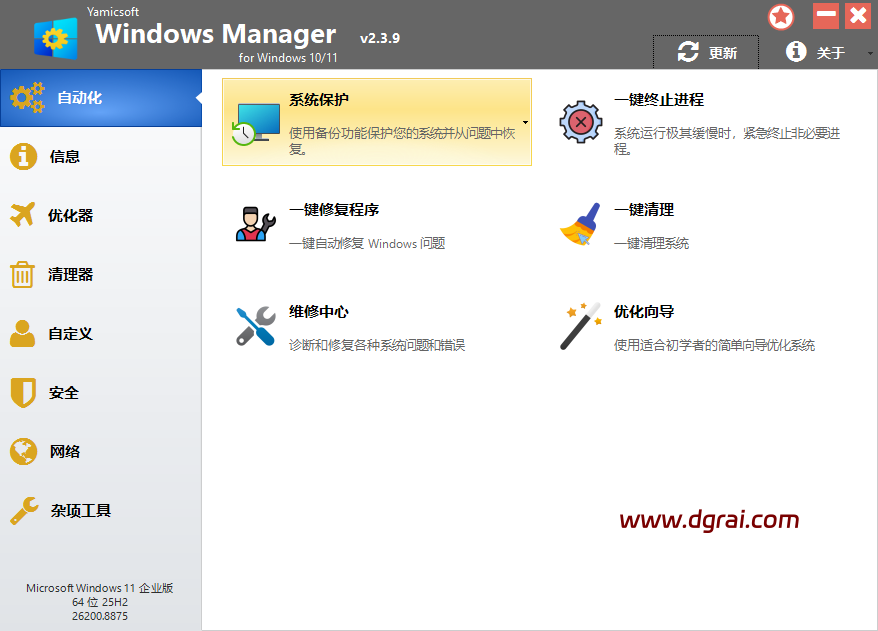Click the globe icon for 网络

pyautogui.click(x=24, y=451)
